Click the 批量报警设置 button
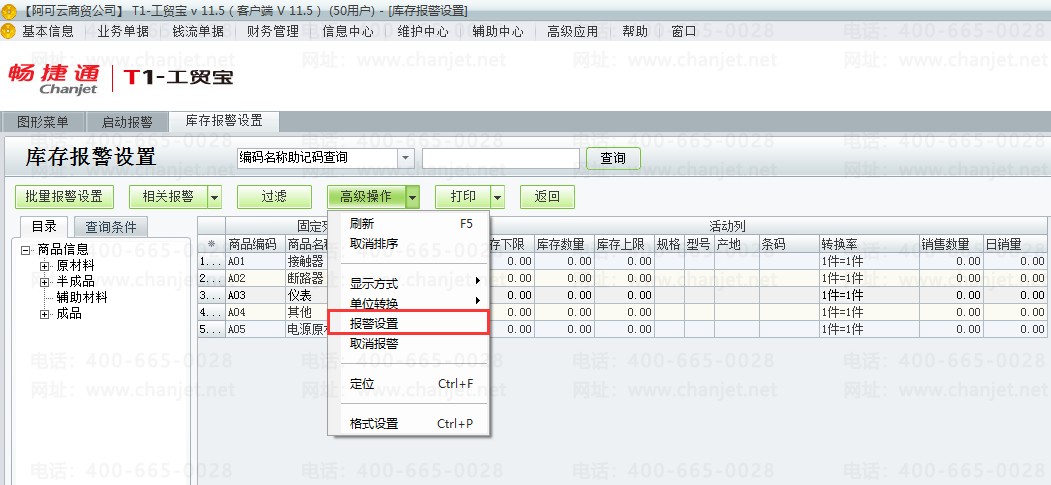1051x485 pixels. [64, 197]
